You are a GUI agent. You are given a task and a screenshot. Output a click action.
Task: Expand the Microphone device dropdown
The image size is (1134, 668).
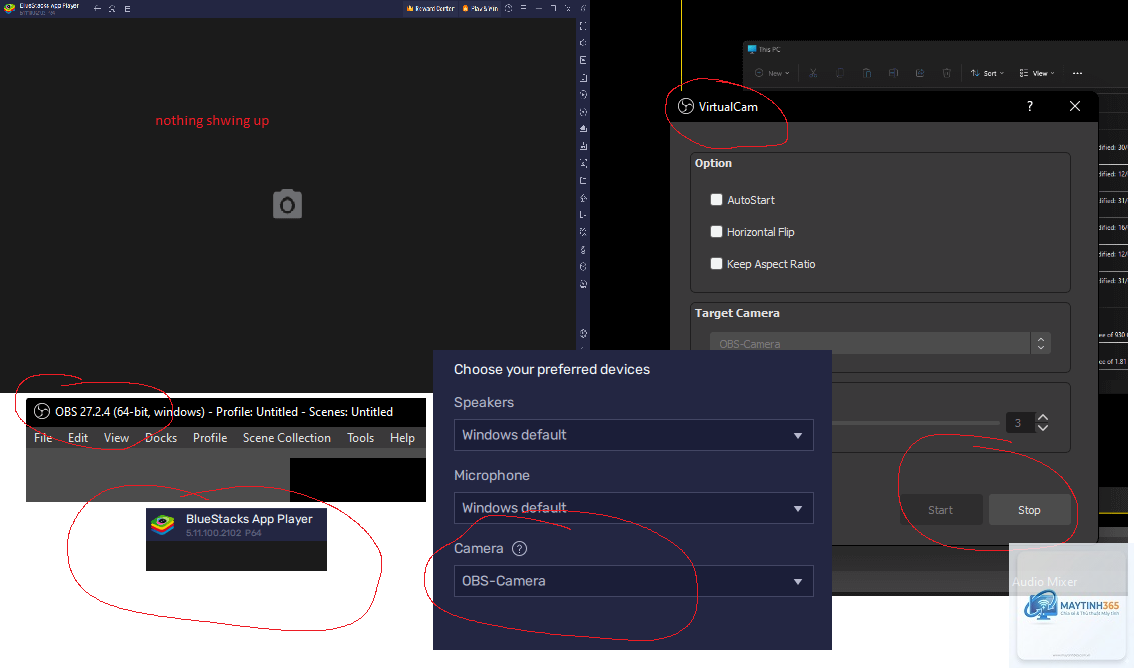tap(634, 508)
